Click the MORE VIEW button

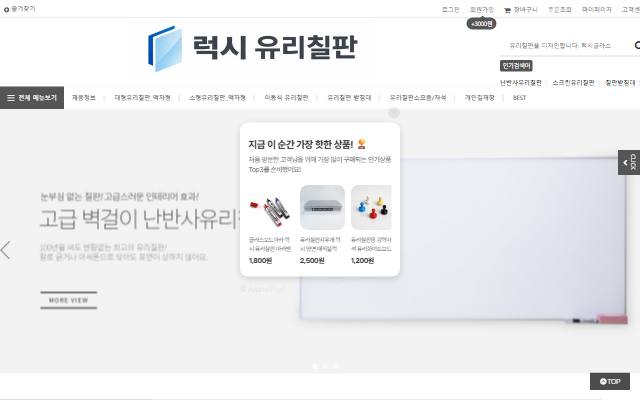69,300
